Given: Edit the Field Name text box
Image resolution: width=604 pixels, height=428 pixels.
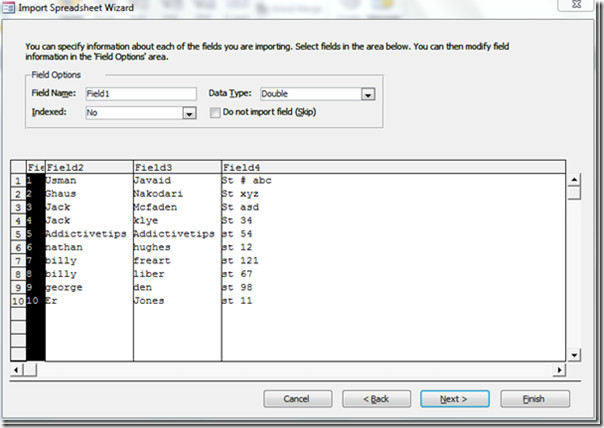Looking at the screenshot, I should click(x=141, y=94).
